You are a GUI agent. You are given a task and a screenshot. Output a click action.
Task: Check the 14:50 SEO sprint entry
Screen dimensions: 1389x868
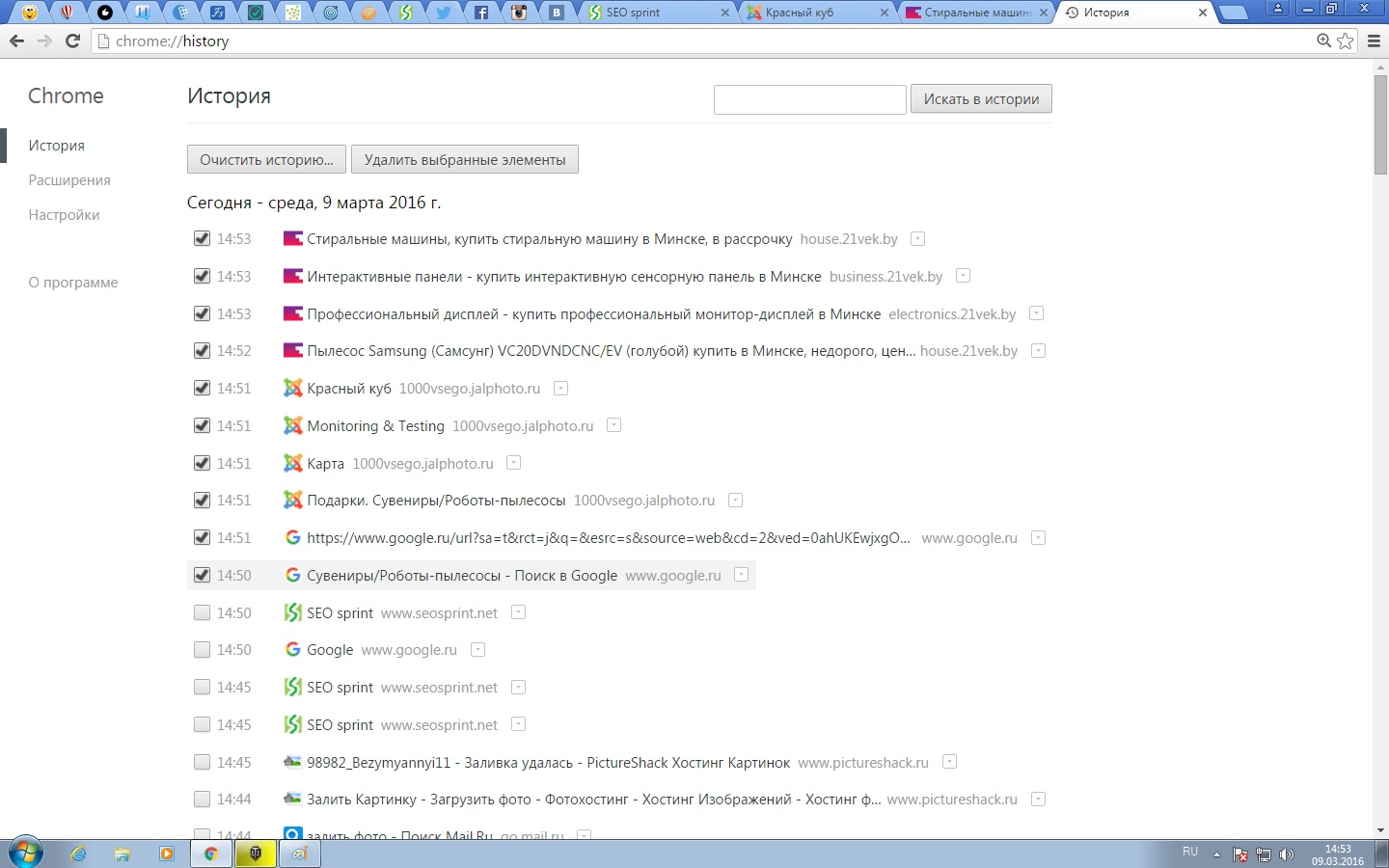click(x=202, y=612)
